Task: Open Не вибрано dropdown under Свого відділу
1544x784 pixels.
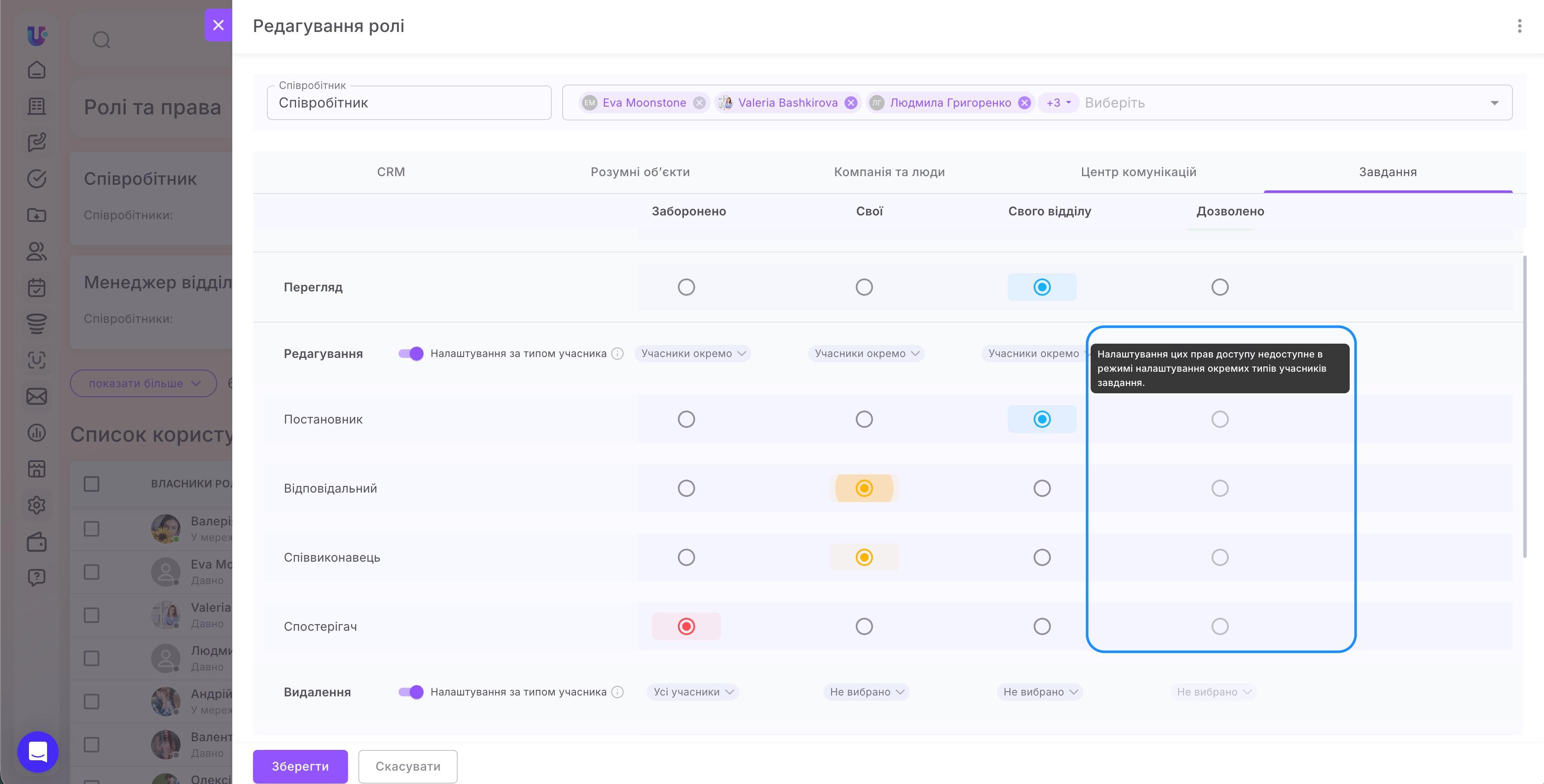Action: [x=1040, y=692]
